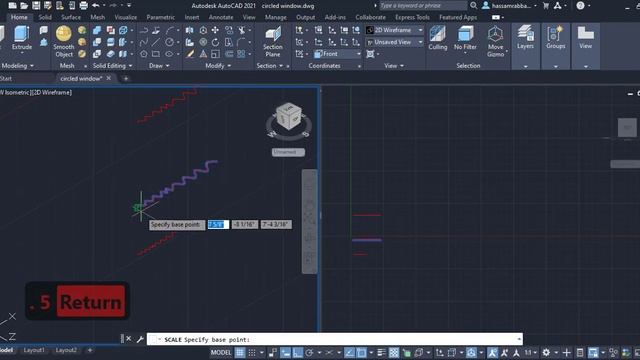This screenshot has height=360, width=640.
Task: Click the customize wrench icon on command line
Action: click(140, 339)
